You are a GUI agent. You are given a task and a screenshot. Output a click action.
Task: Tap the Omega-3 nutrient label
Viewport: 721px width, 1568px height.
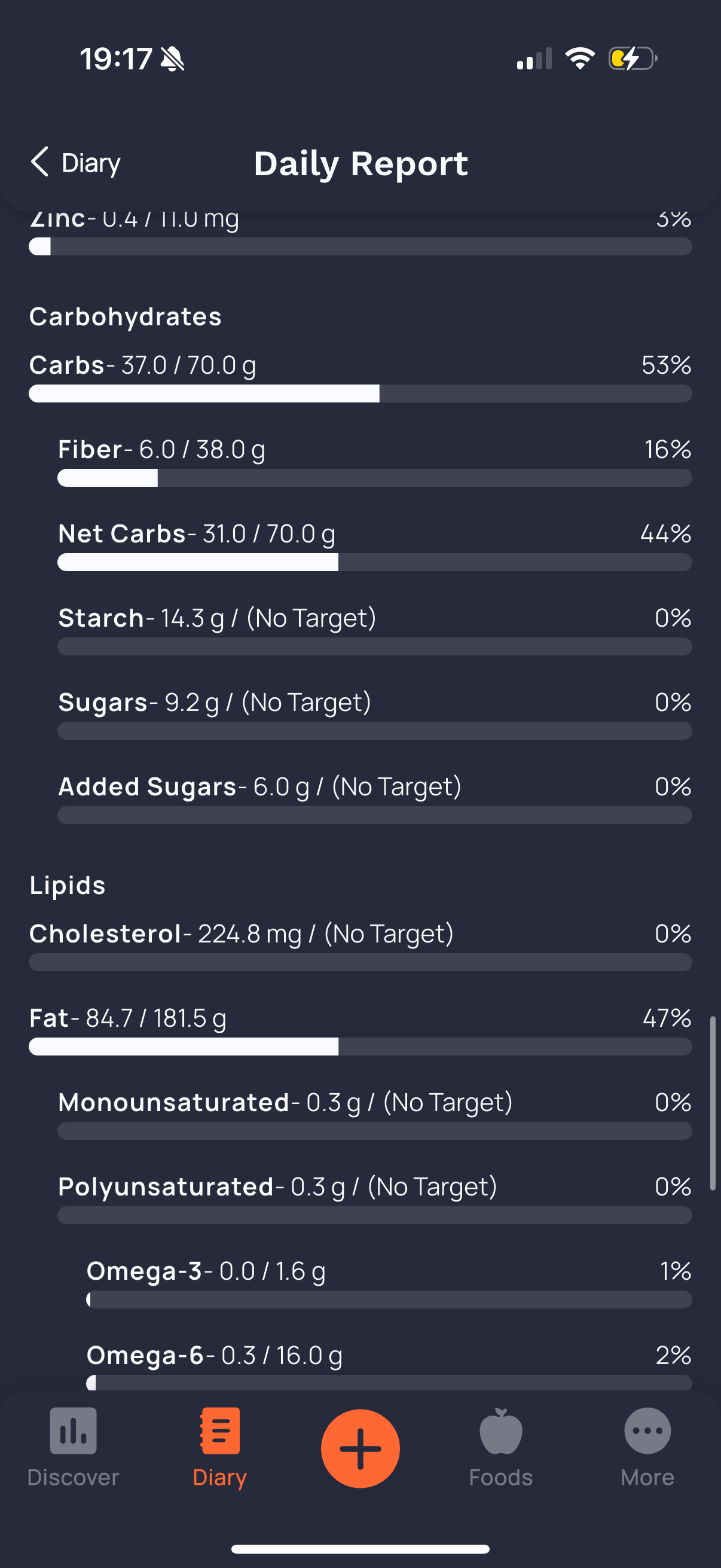pyautogui.click(x=144, y=1271)
